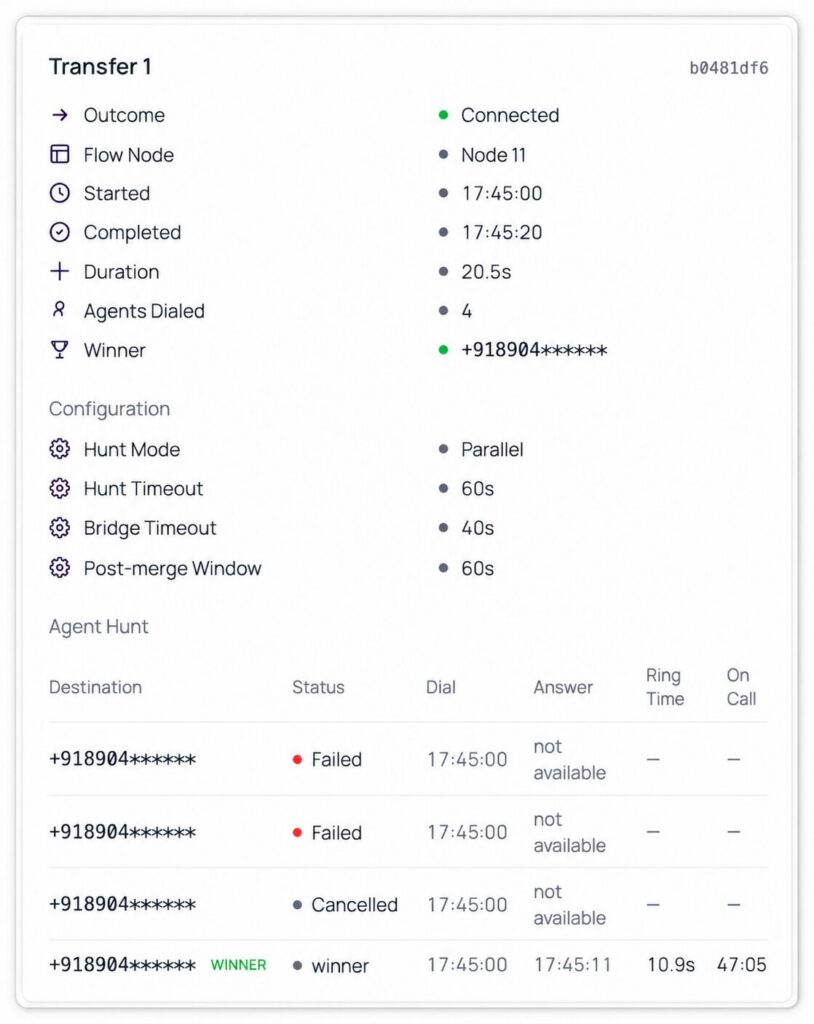
Task: Click the Bridge Timeout gear icon
Action: (x=59, y=527)
